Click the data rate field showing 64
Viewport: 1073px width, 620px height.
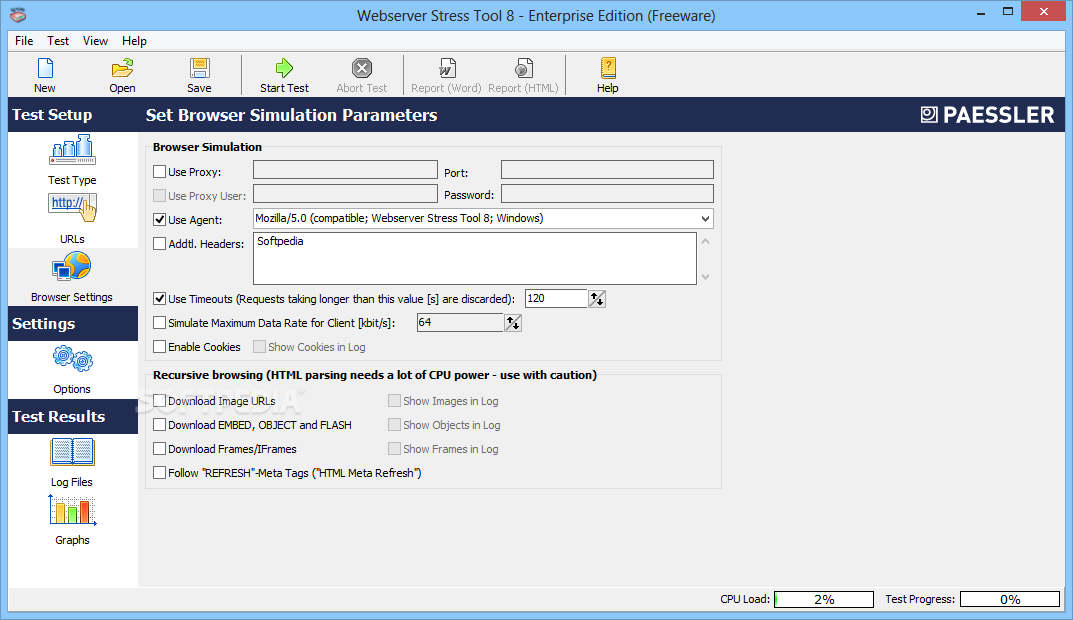tap(460, 322)
